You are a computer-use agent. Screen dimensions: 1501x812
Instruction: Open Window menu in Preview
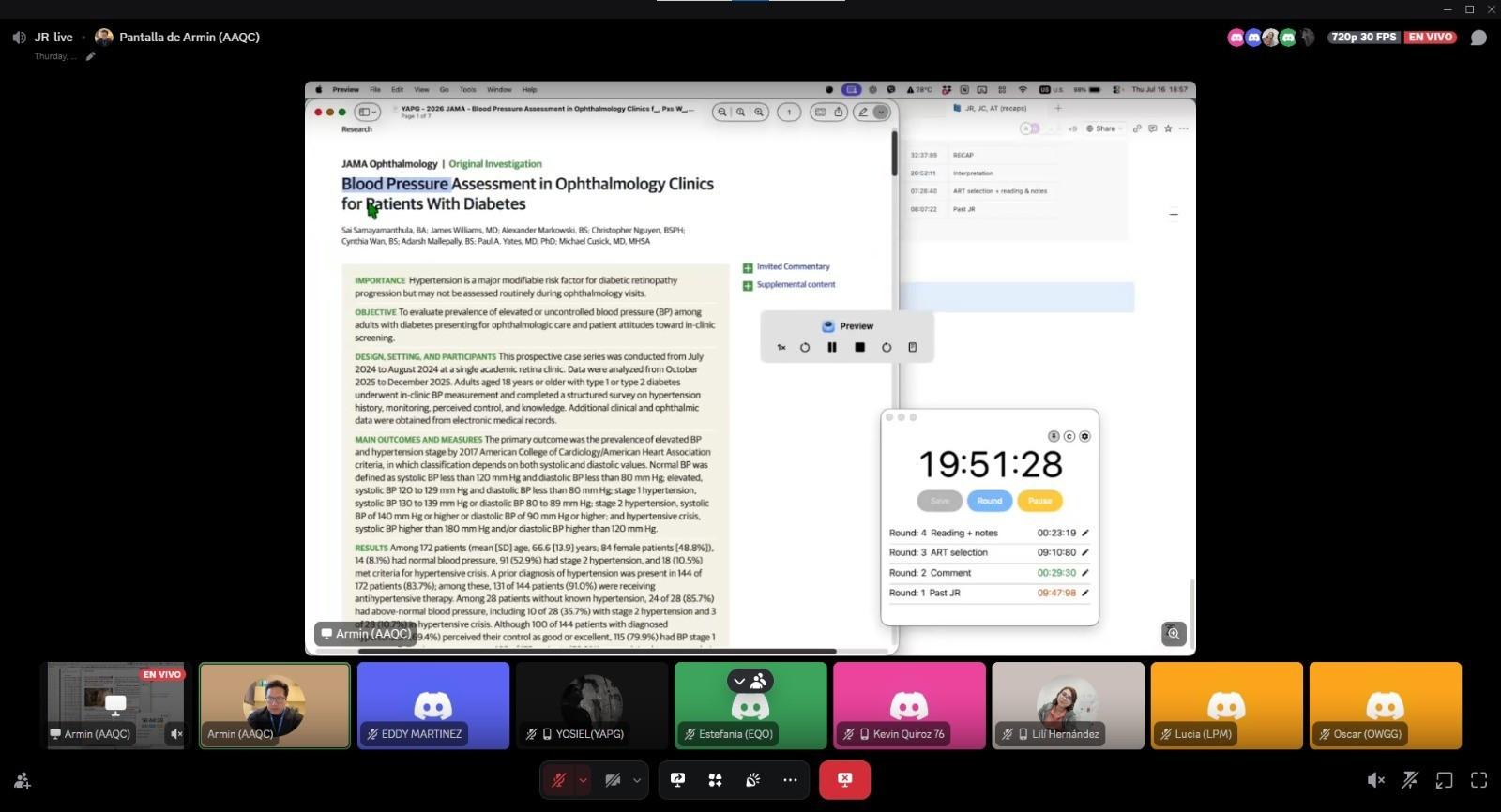click(499, 90)
